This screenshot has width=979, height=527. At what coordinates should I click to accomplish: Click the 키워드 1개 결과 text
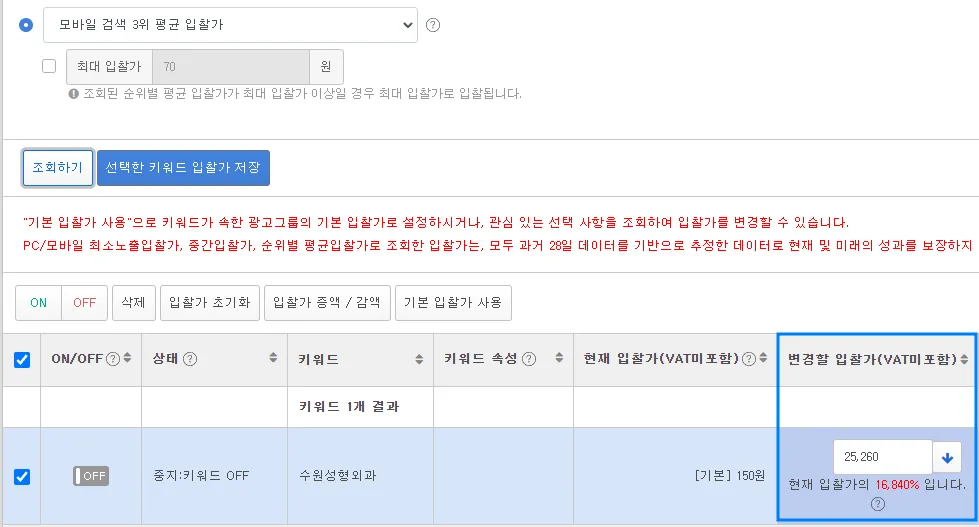click(349, 406)
